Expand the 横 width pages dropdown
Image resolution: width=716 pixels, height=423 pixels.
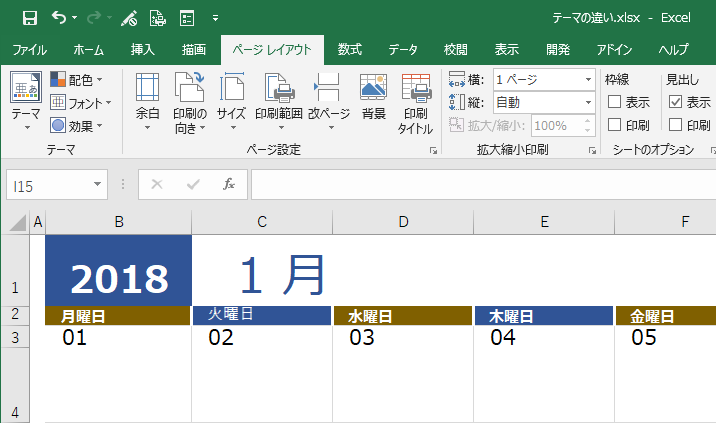(x=588, y=79)
